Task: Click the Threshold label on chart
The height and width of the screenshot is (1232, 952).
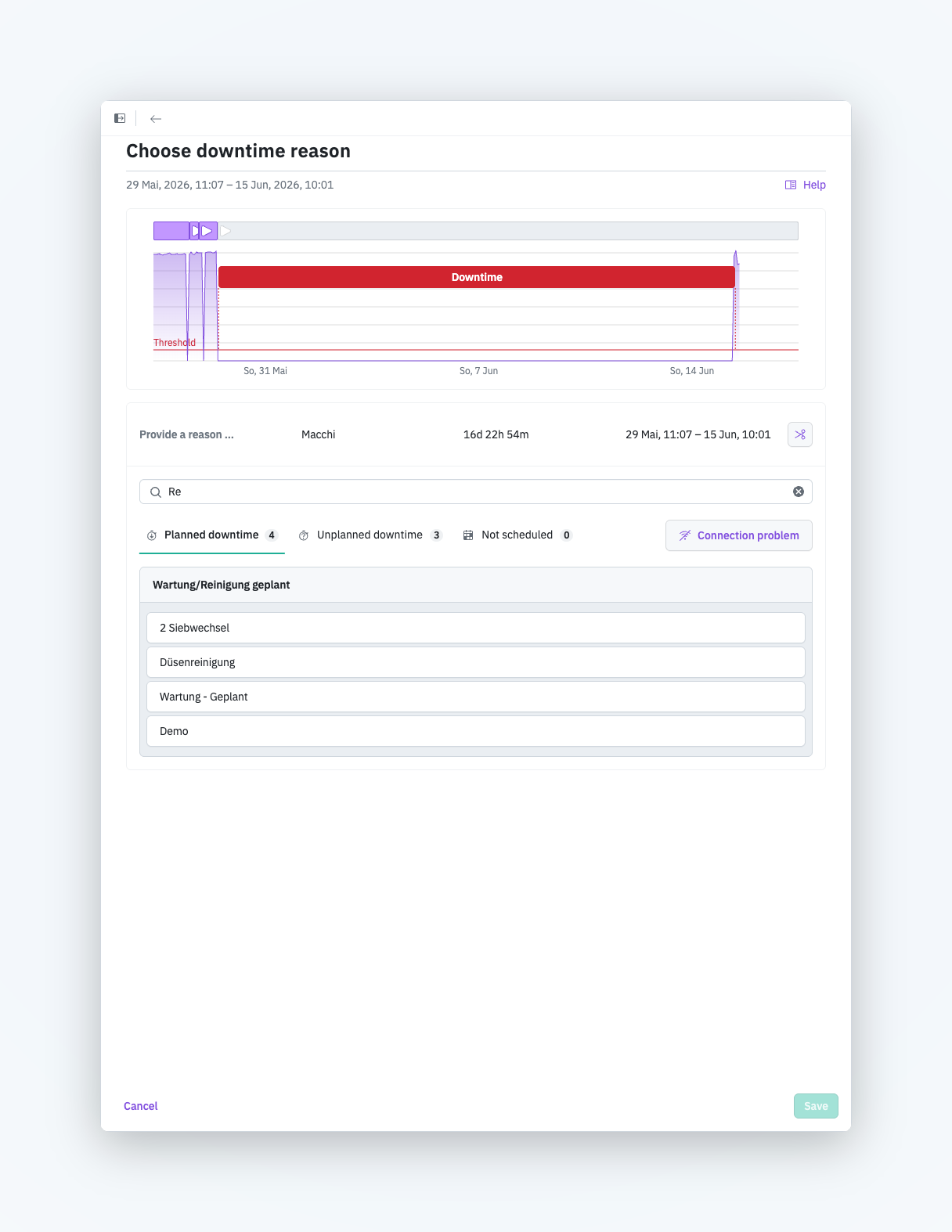Action: coord(175,343)
